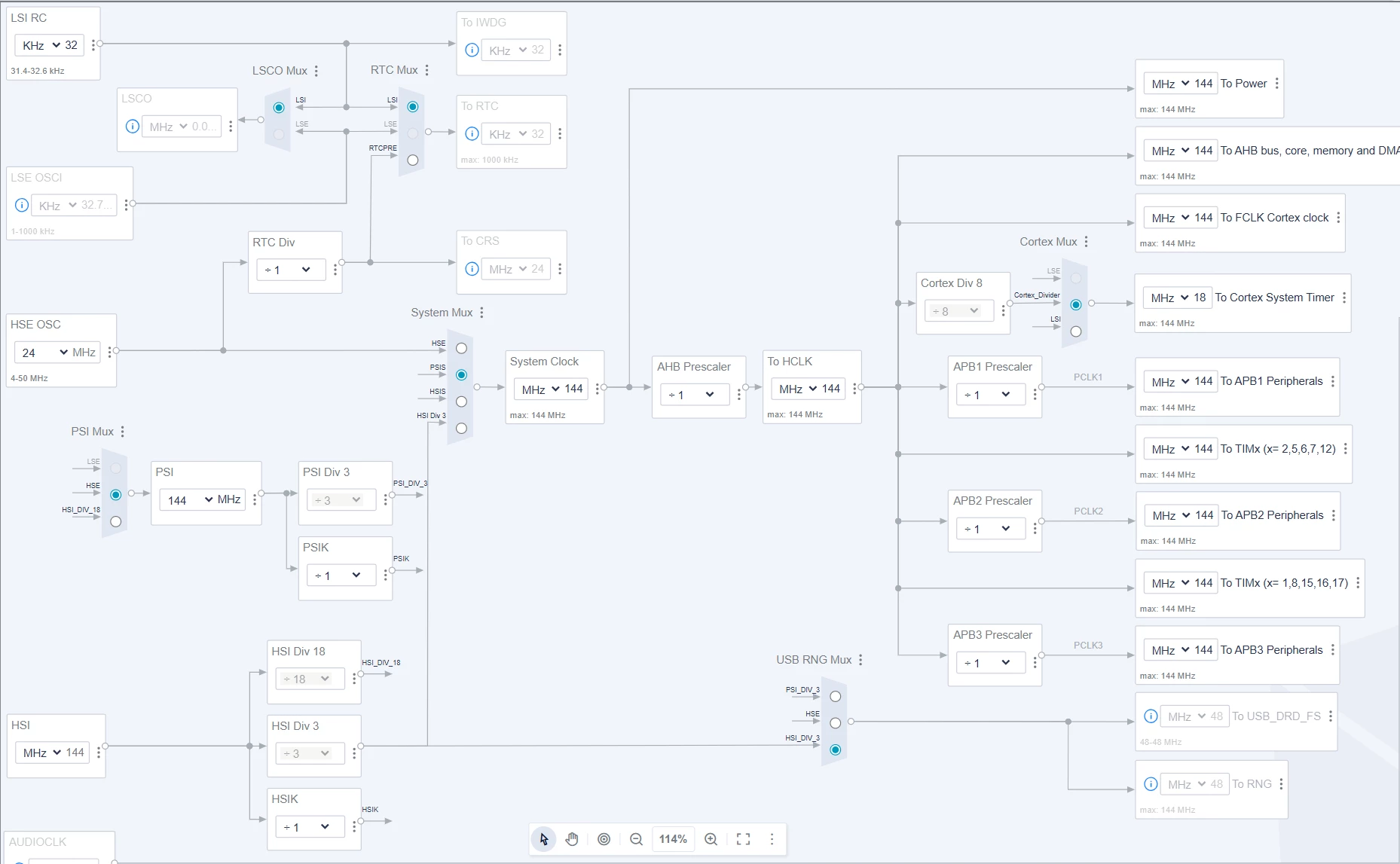Open USB RNG Mux three-dot options

pos(860,660)
